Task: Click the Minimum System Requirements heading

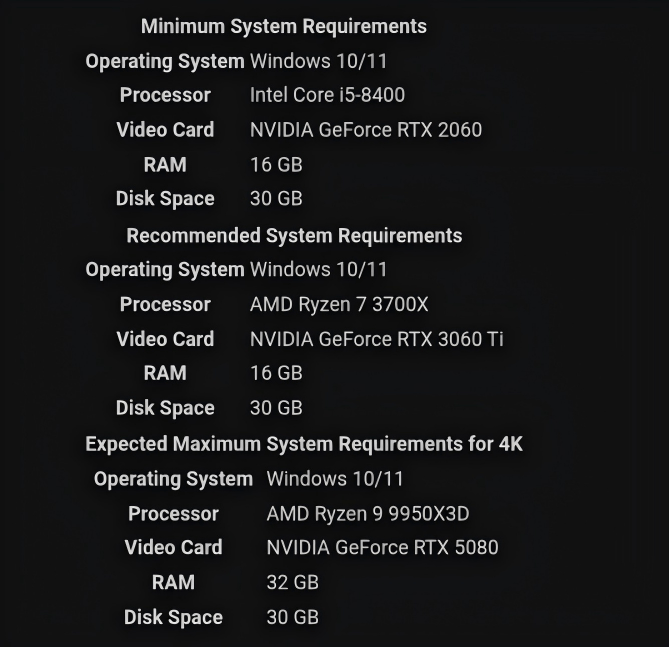Action: pos(284,26)
